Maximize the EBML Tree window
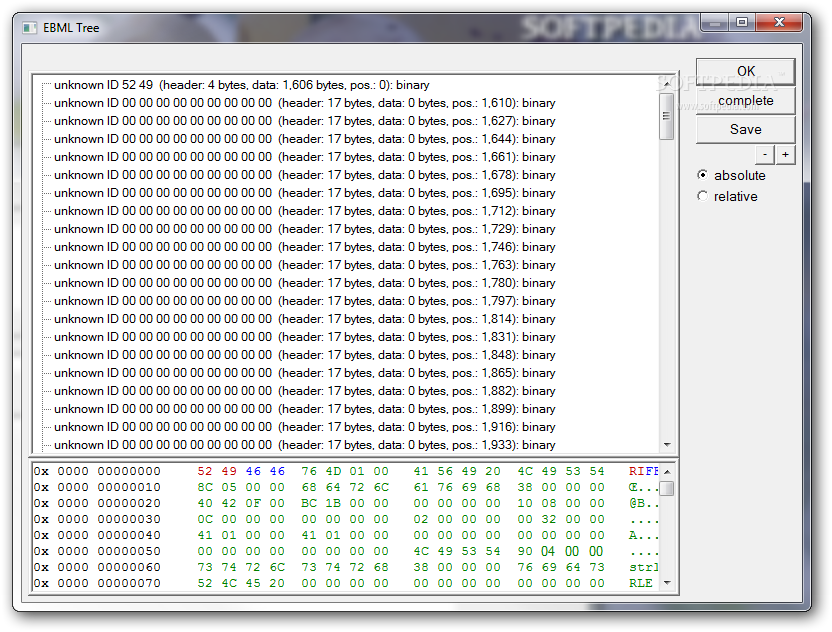 (742, 23)
